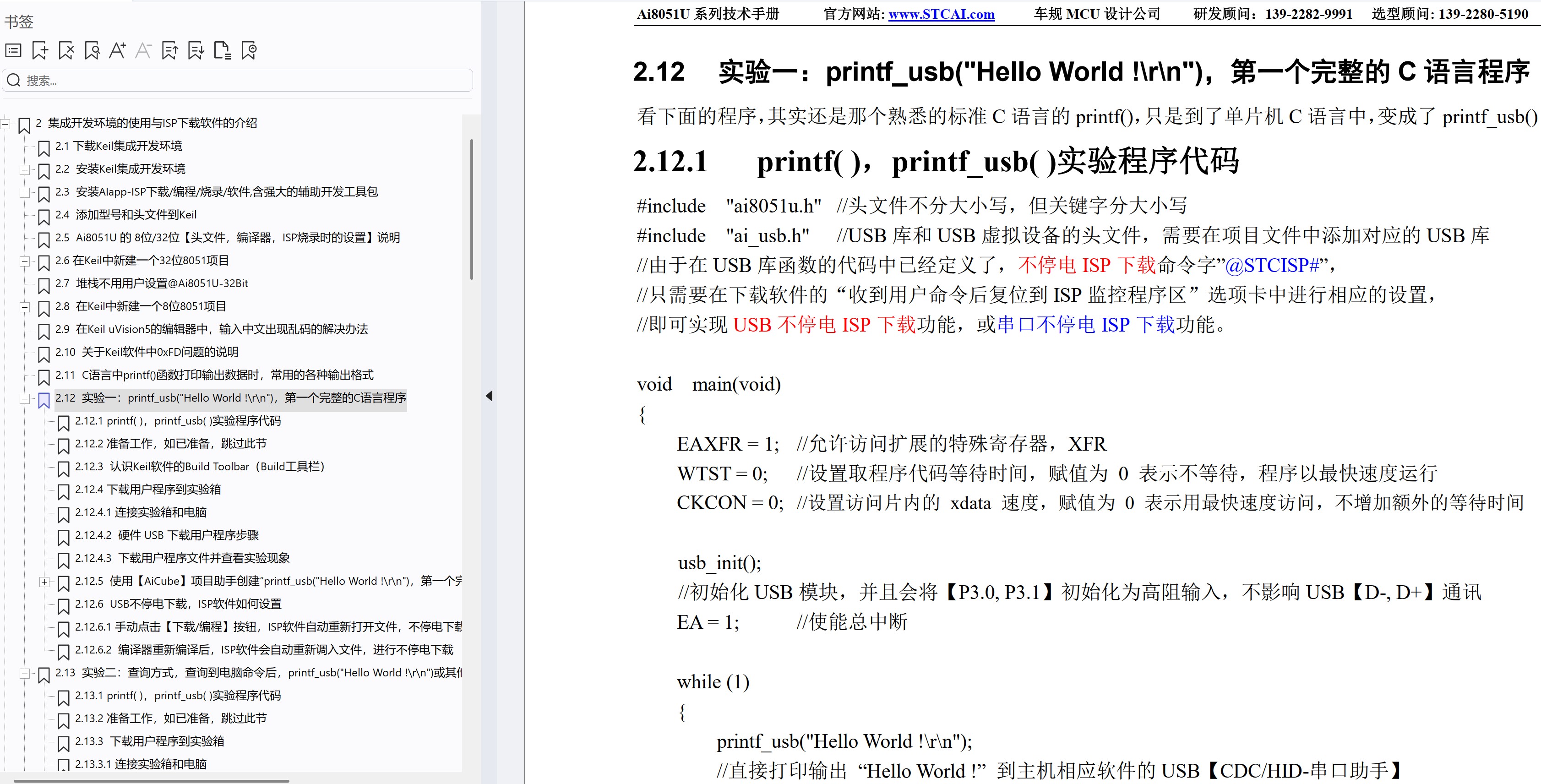Expand section 2.2 安装Keil集成开发环境
1541x784 pixels.
pyautogui.click(x=25, y=170)
